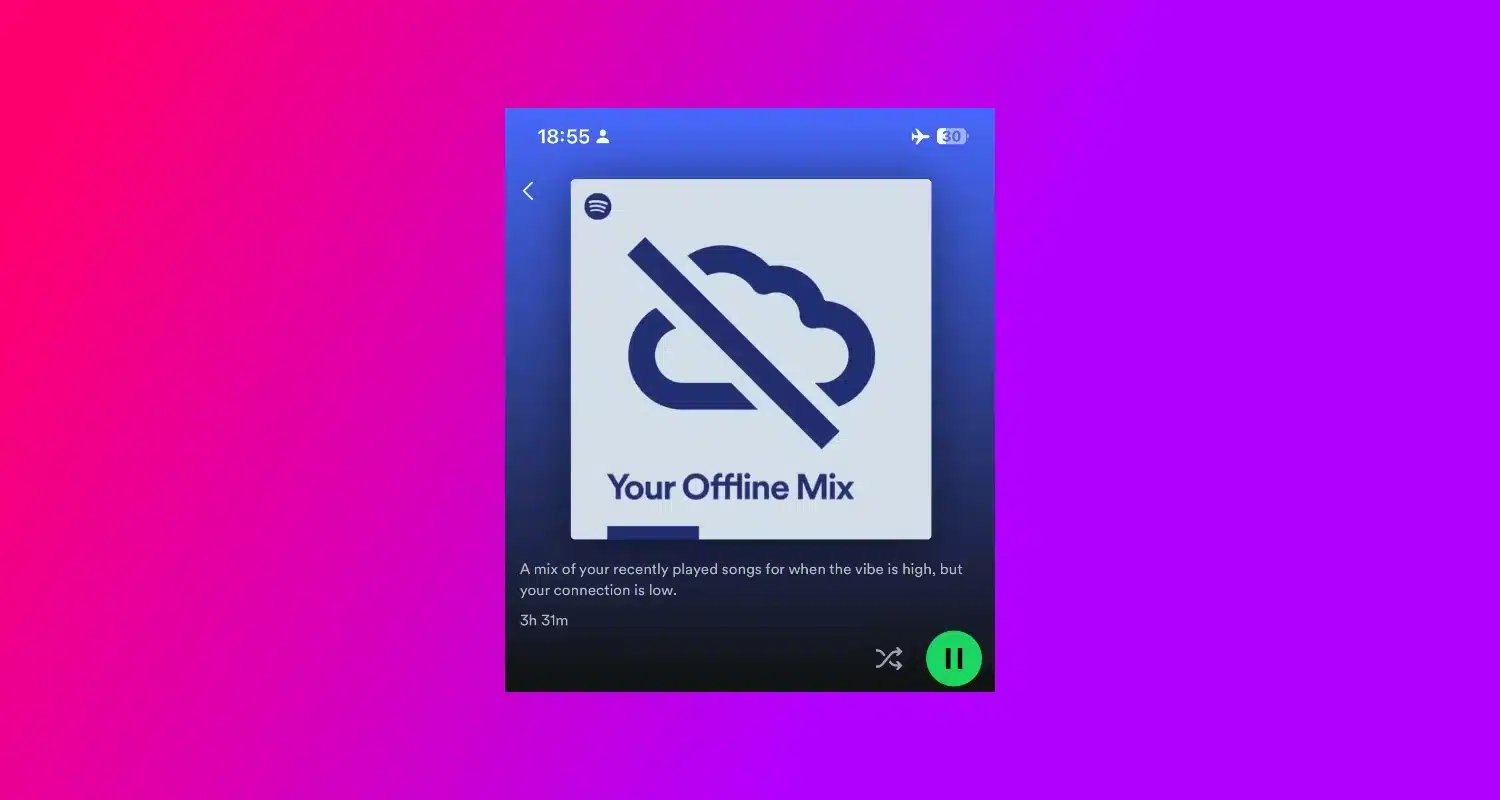Tap the Your Offline Mix cover artwork

(750, 357)
